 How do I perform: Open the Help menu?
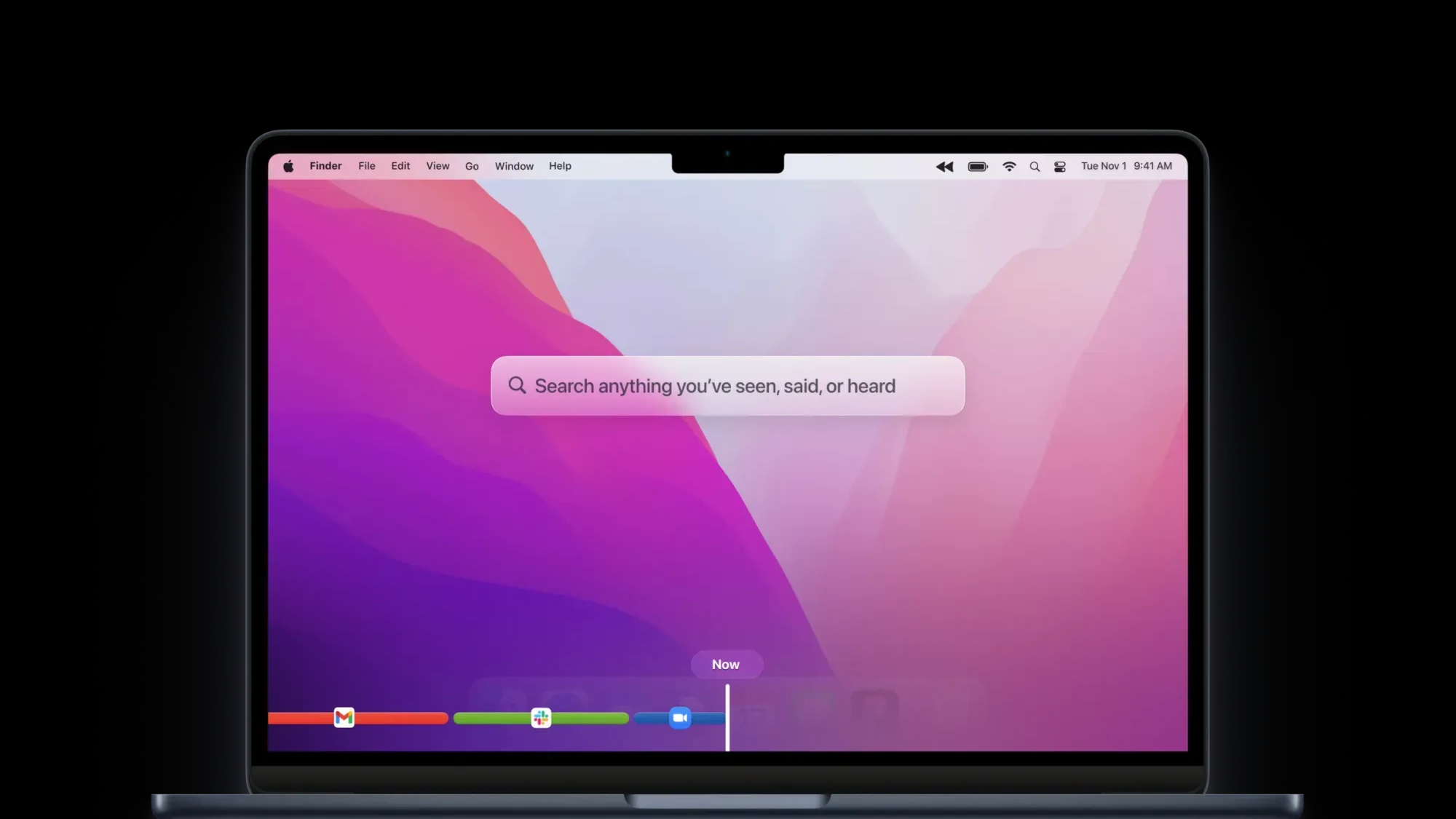[560, 166]
